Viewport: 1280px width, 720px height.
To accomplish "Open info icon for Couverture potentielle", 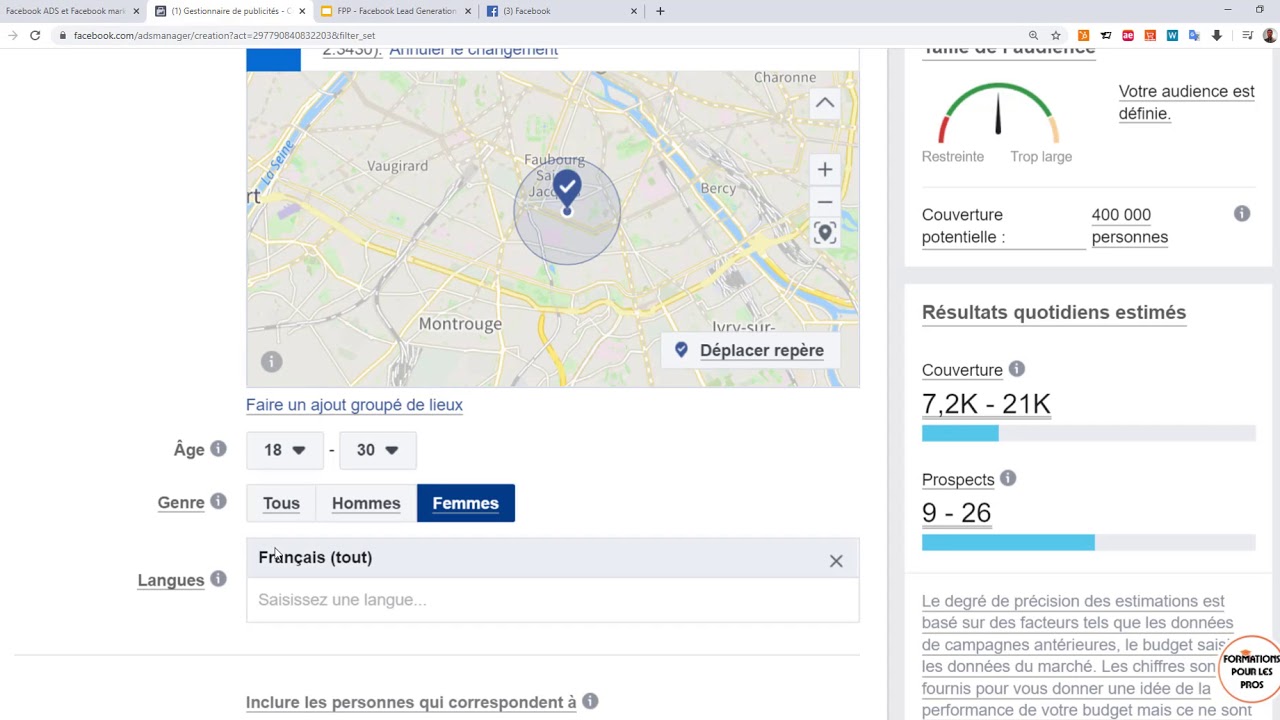I will coord(1242,214).
